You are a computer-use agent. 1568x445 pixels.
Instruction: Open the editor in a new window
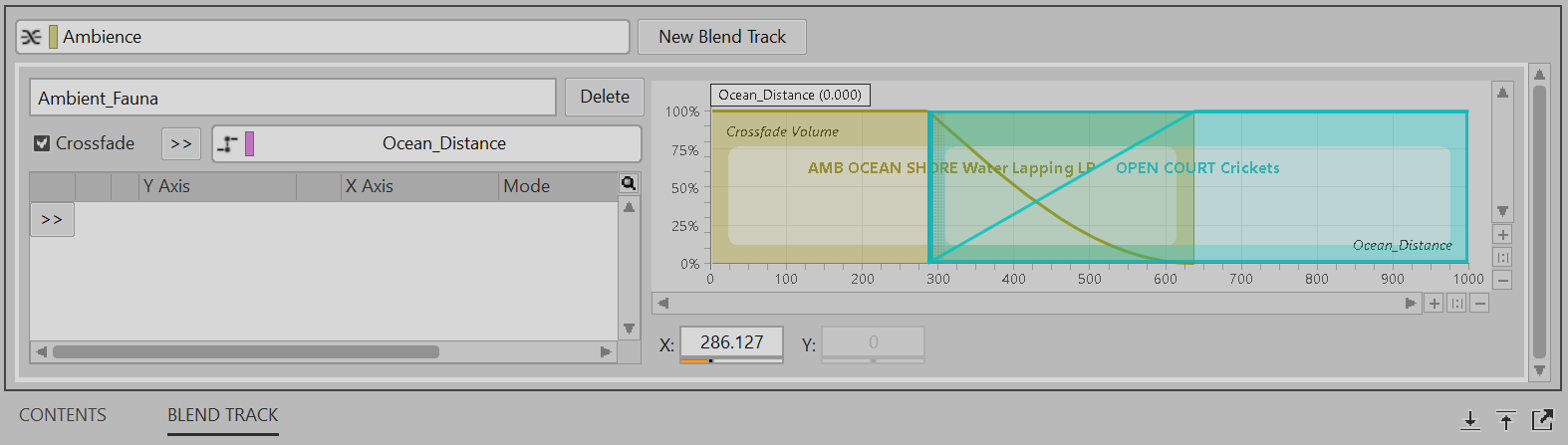point(1542,420)
